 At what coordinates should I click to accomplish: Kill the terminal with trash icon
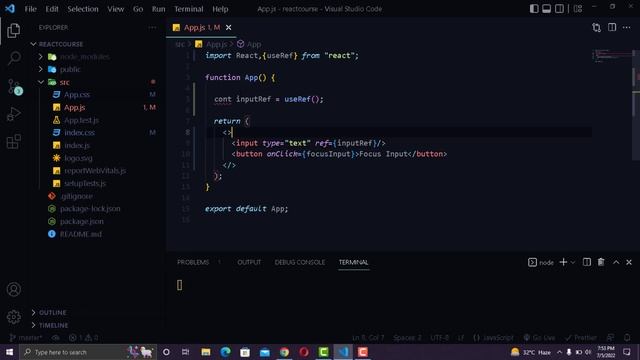tap(601, 262)
